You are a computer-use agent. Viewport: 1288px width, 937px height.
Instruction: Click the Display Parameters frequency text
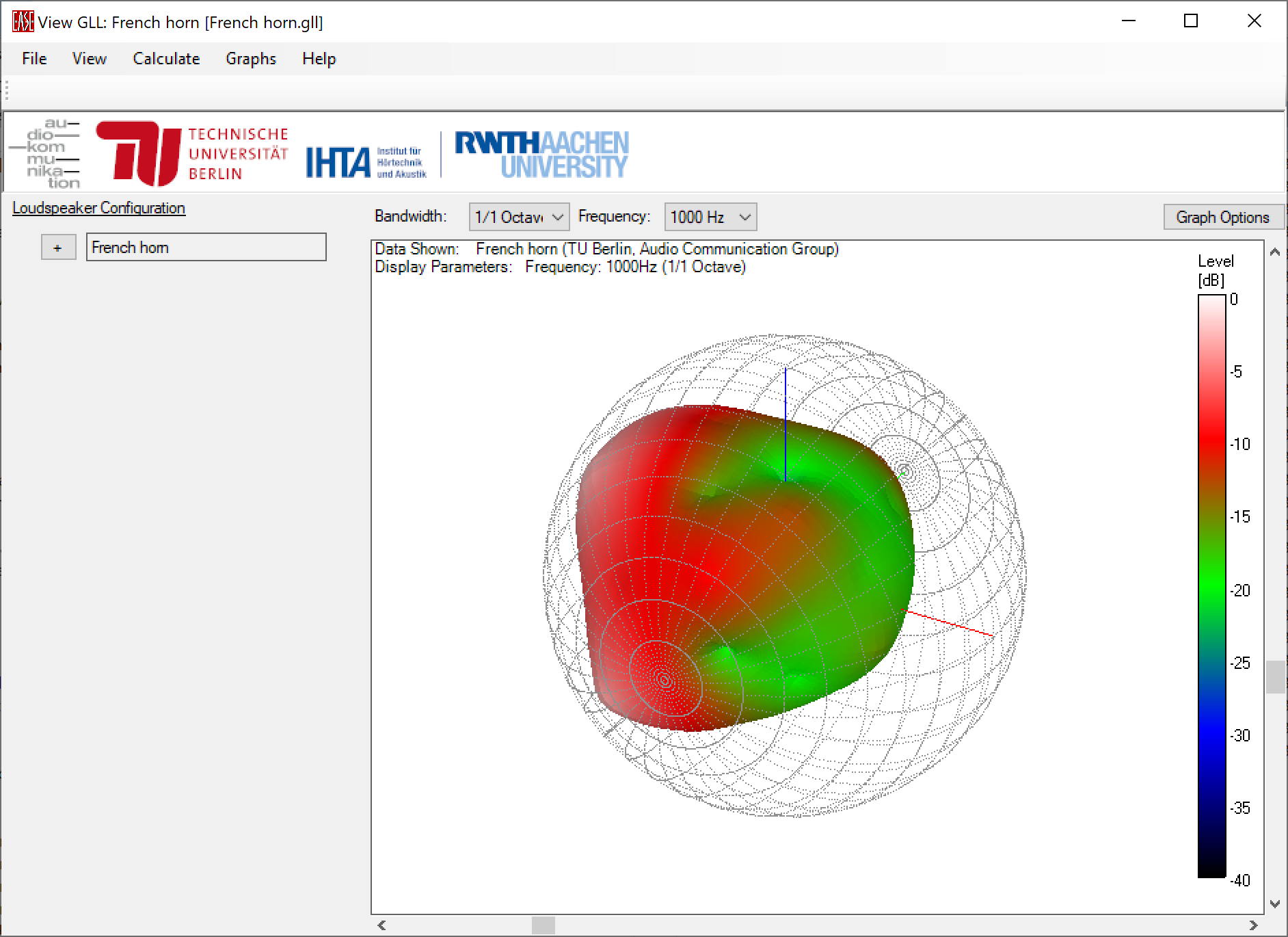(560, 267)
